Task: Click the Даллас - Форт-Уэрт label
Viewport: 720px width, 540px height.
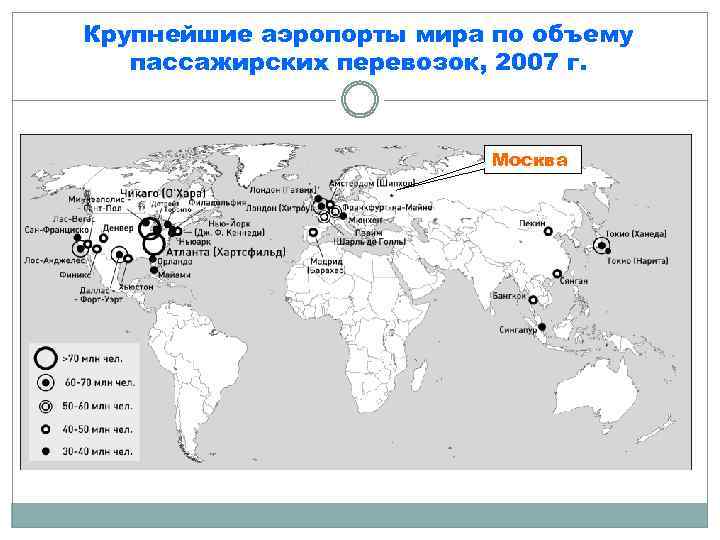Action: pos(99,295)
